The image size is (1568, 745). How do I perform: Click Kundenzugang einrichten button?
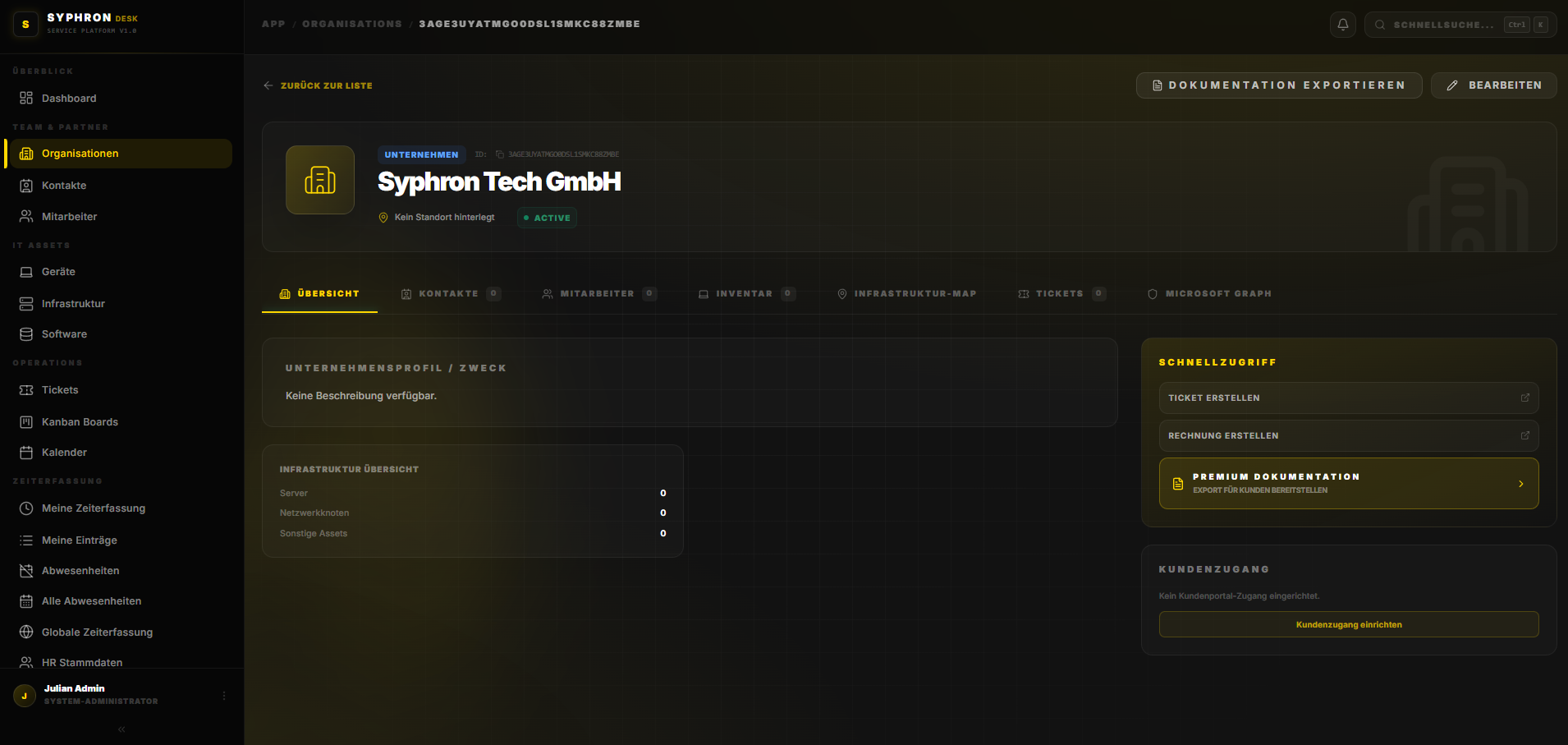pyautogui.click(x=1349, y=624)
